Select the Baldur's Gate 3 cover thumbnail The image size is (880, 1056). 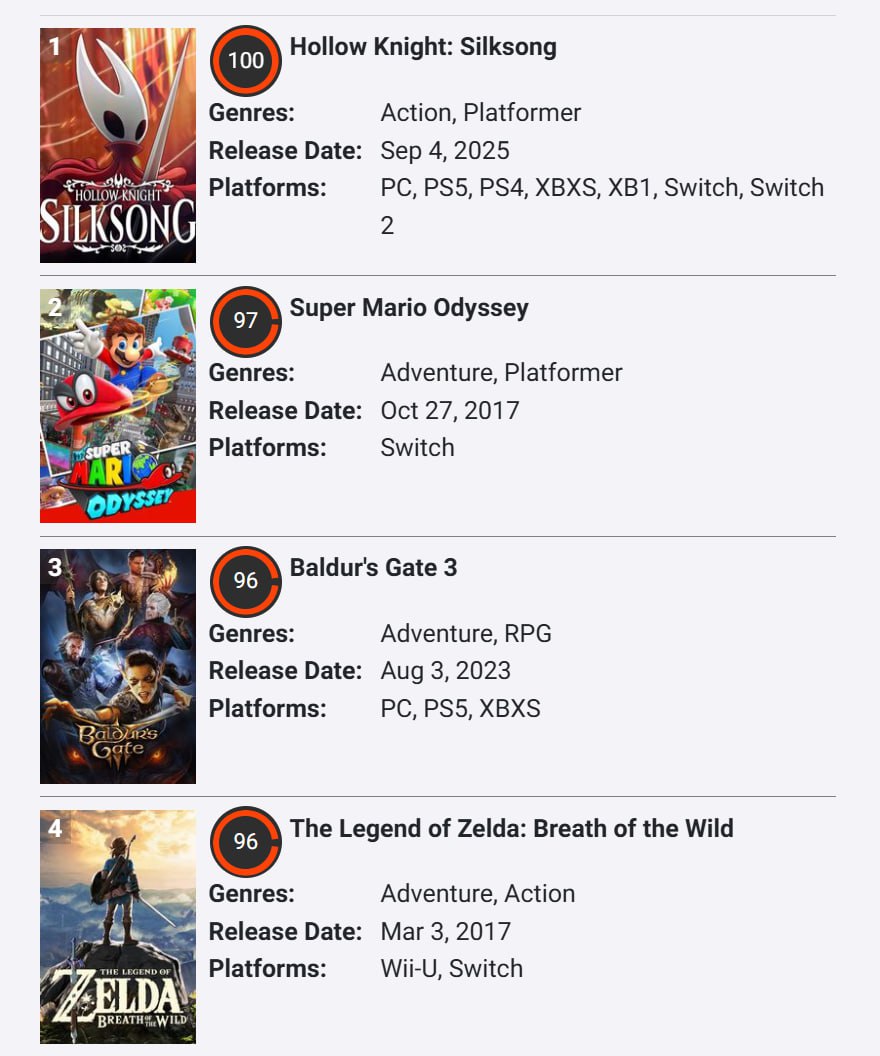[x=118, y=666]
